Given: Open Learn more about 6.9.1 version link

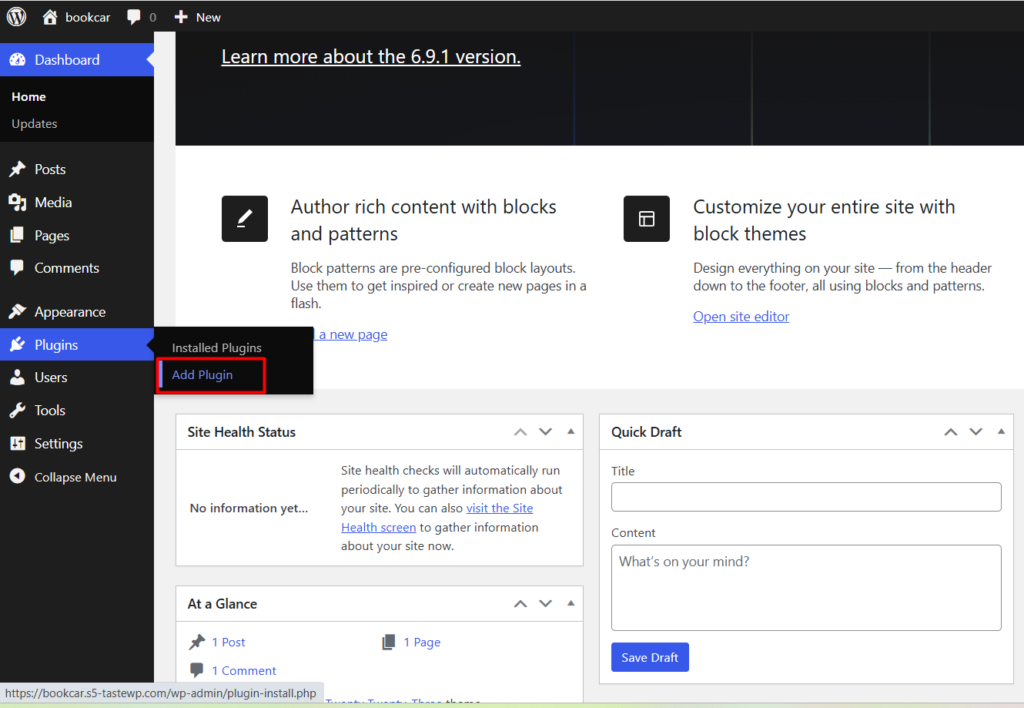Looking at the screenshot, I should [x=370, y=57].
